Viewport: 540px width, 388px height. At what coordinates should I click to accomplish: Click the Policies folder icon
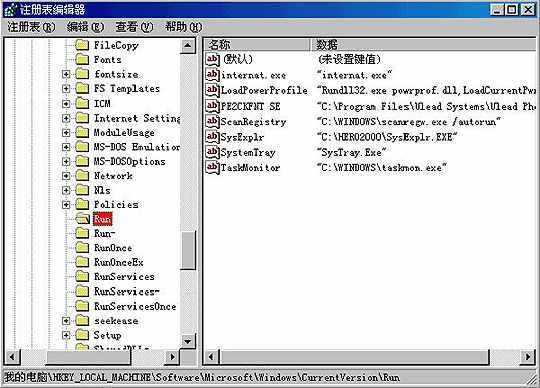coord(82,205)
